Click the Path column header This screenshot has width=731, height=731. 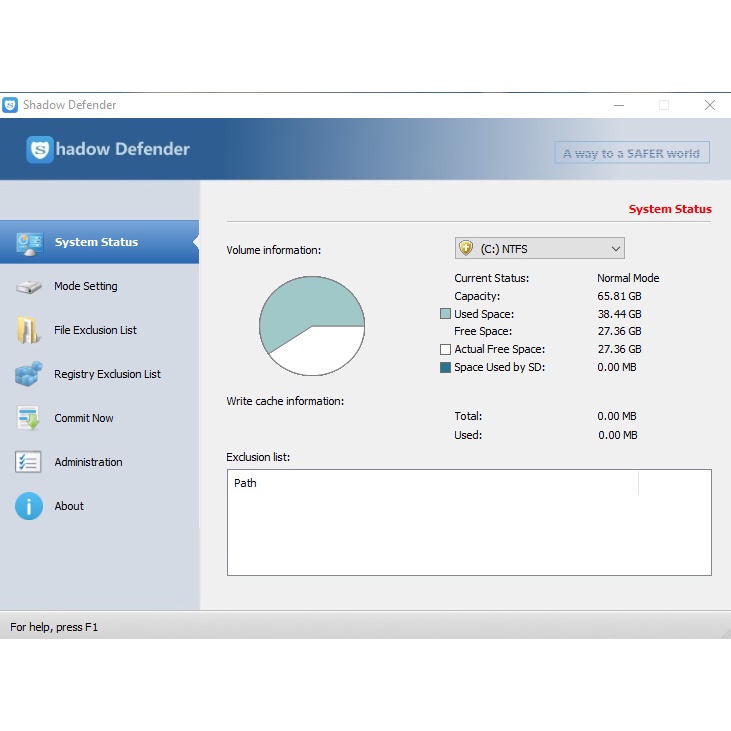point(245,483)
